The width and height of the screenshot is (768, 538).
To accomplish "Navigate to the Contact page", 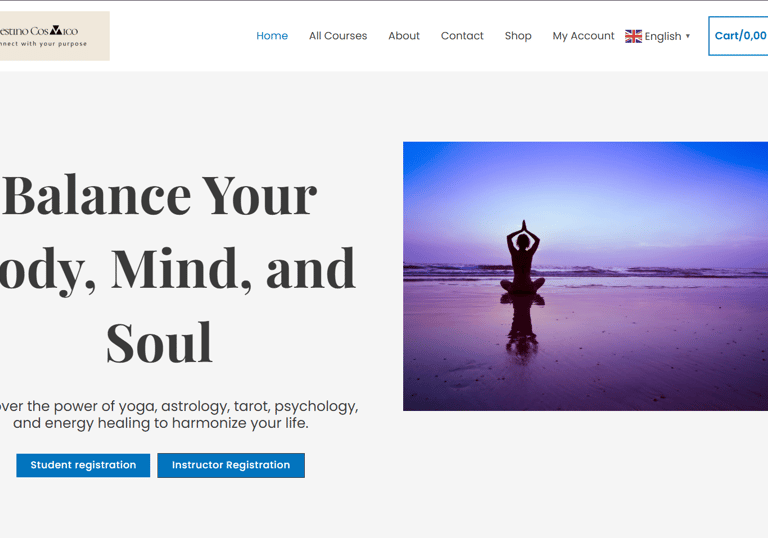I will [462, 36].
